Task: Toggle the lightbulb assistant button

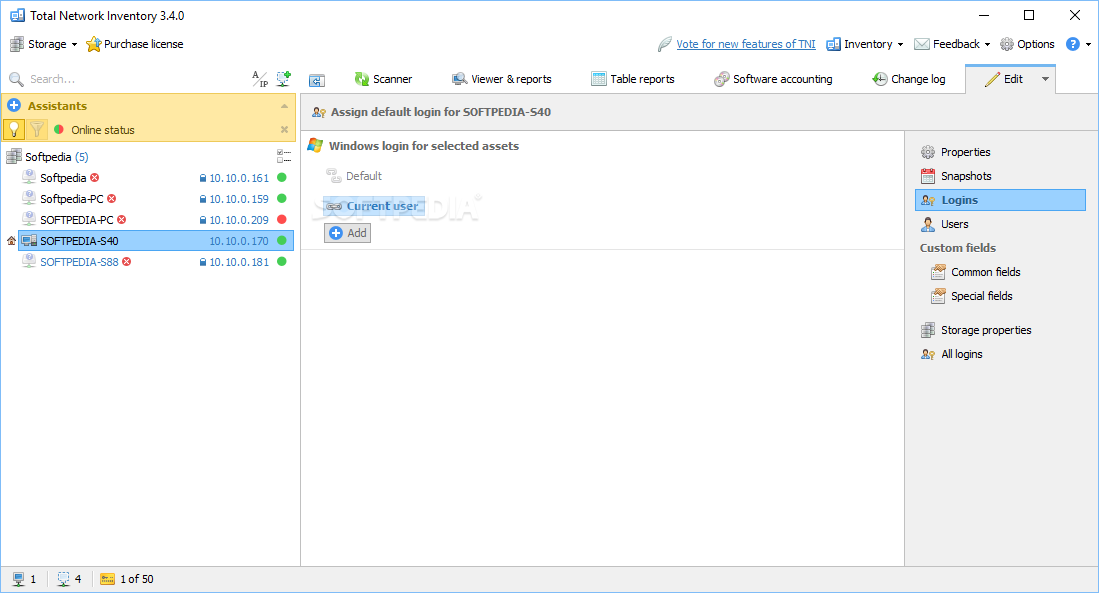Action: (14, 130)
